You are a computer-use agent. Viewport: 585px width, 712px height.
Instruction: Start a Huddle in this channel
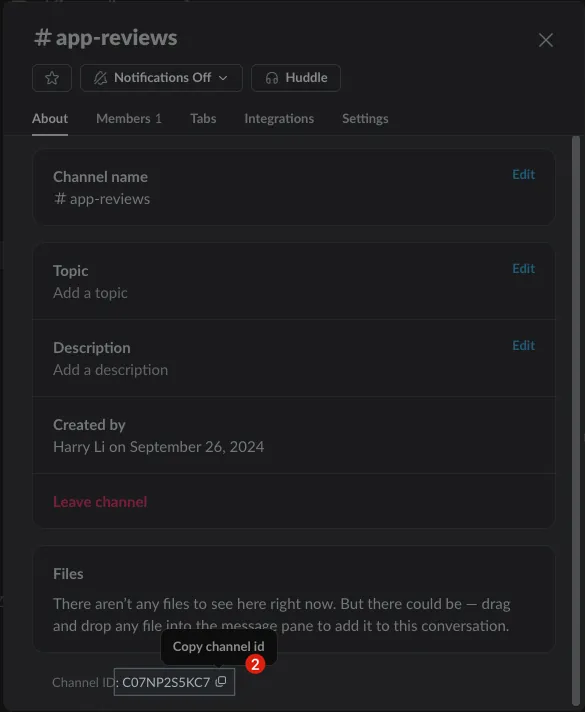point(296,78)
